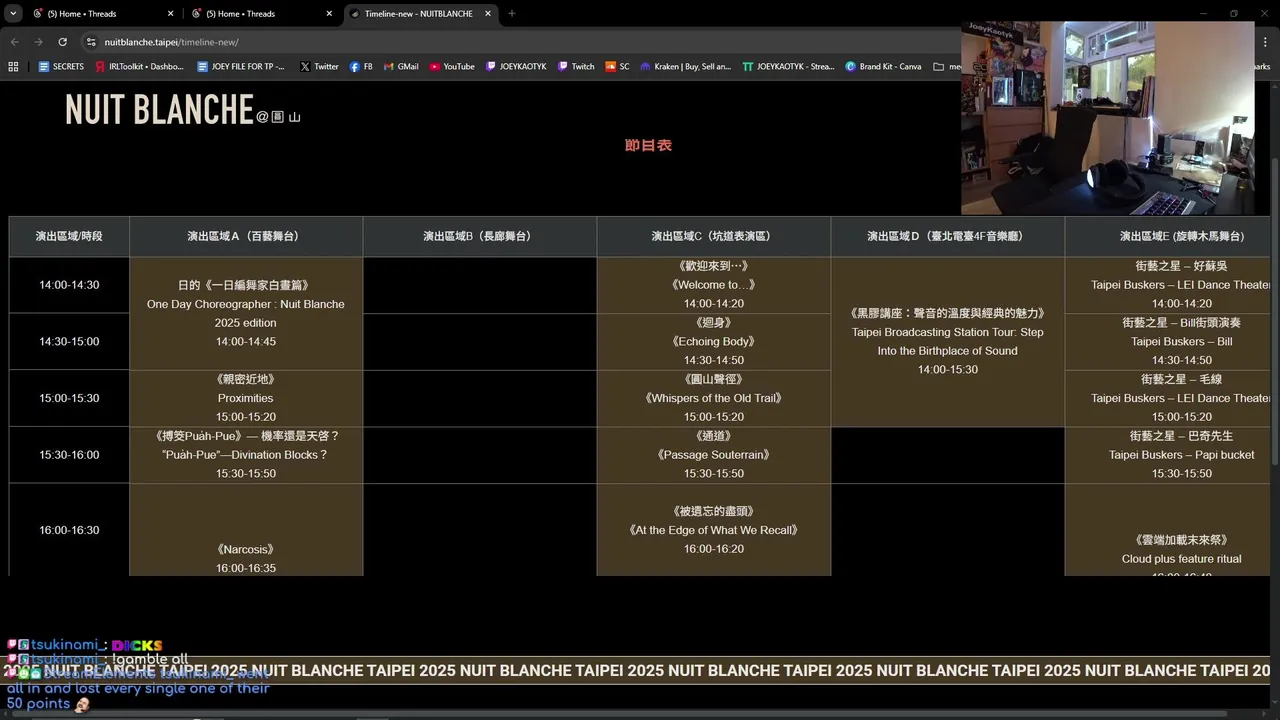The image size is (1280, 720).
Task: Click One Day Choreographer : Nuit Blanche entry
Action: click(x=246, y=313)
